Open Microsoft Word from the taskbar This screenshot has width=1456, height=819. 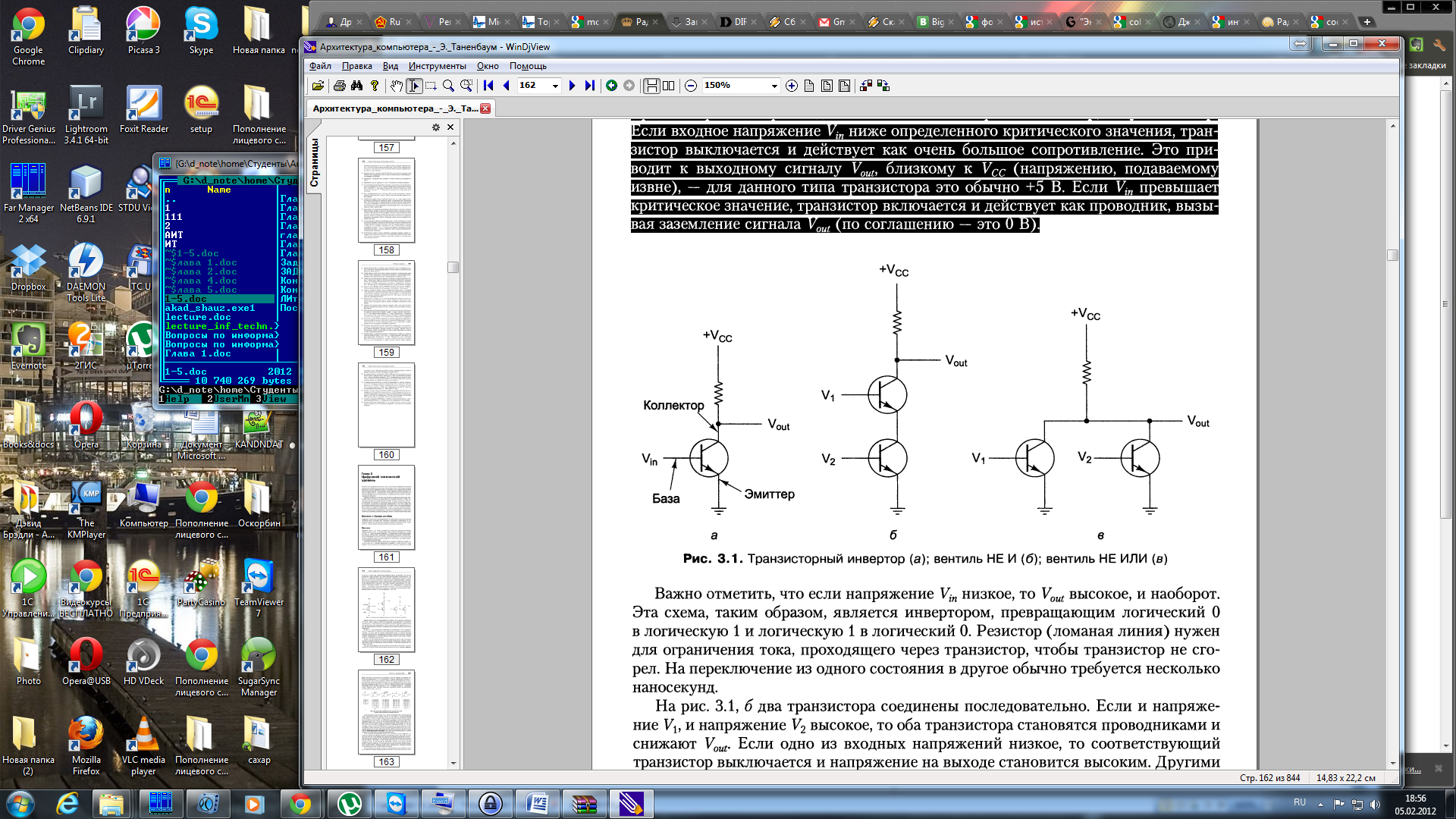538,804
